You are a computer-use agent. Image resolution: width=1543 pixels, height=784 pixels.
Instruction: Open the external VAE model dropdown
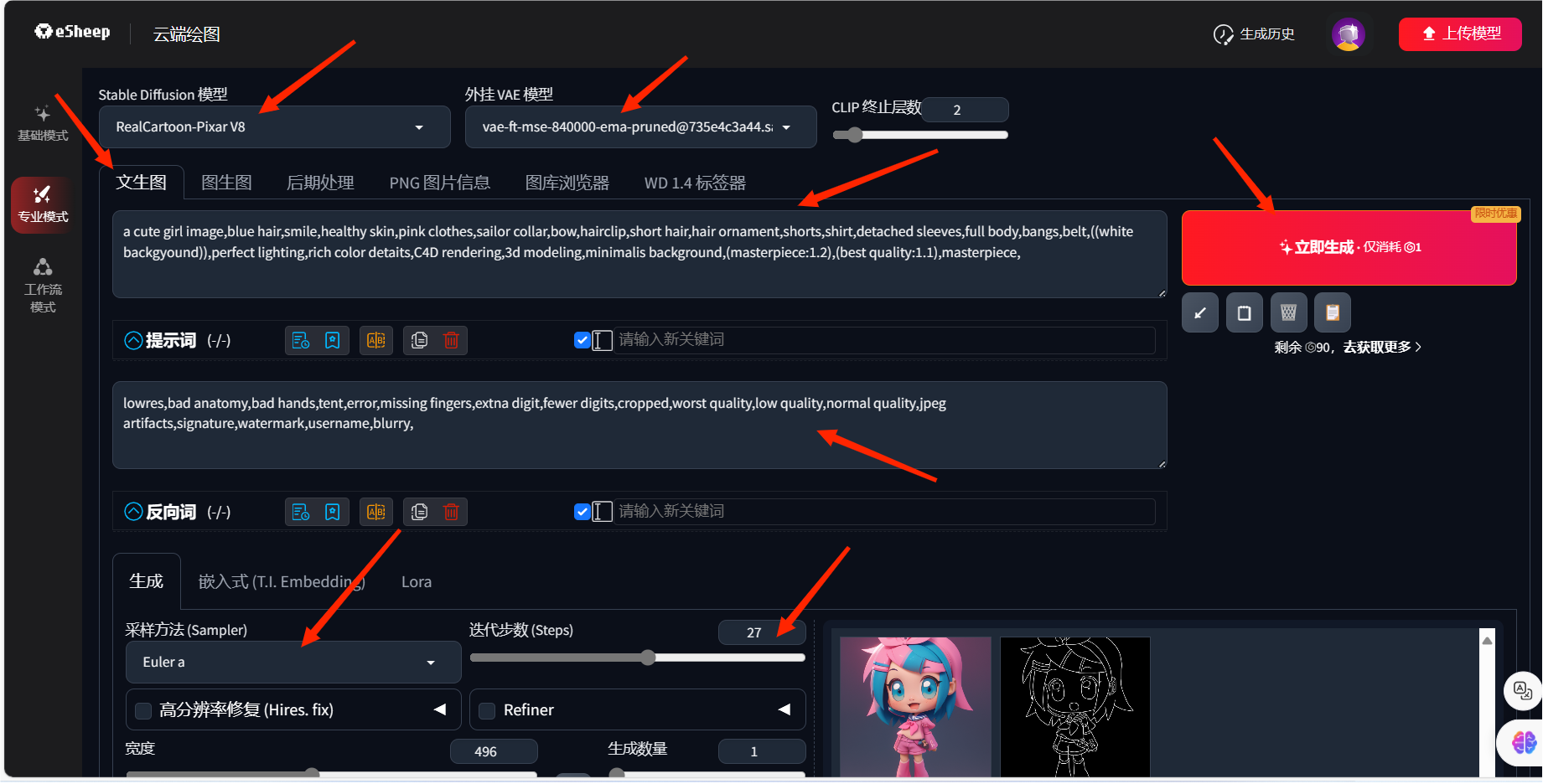point(639,127)
